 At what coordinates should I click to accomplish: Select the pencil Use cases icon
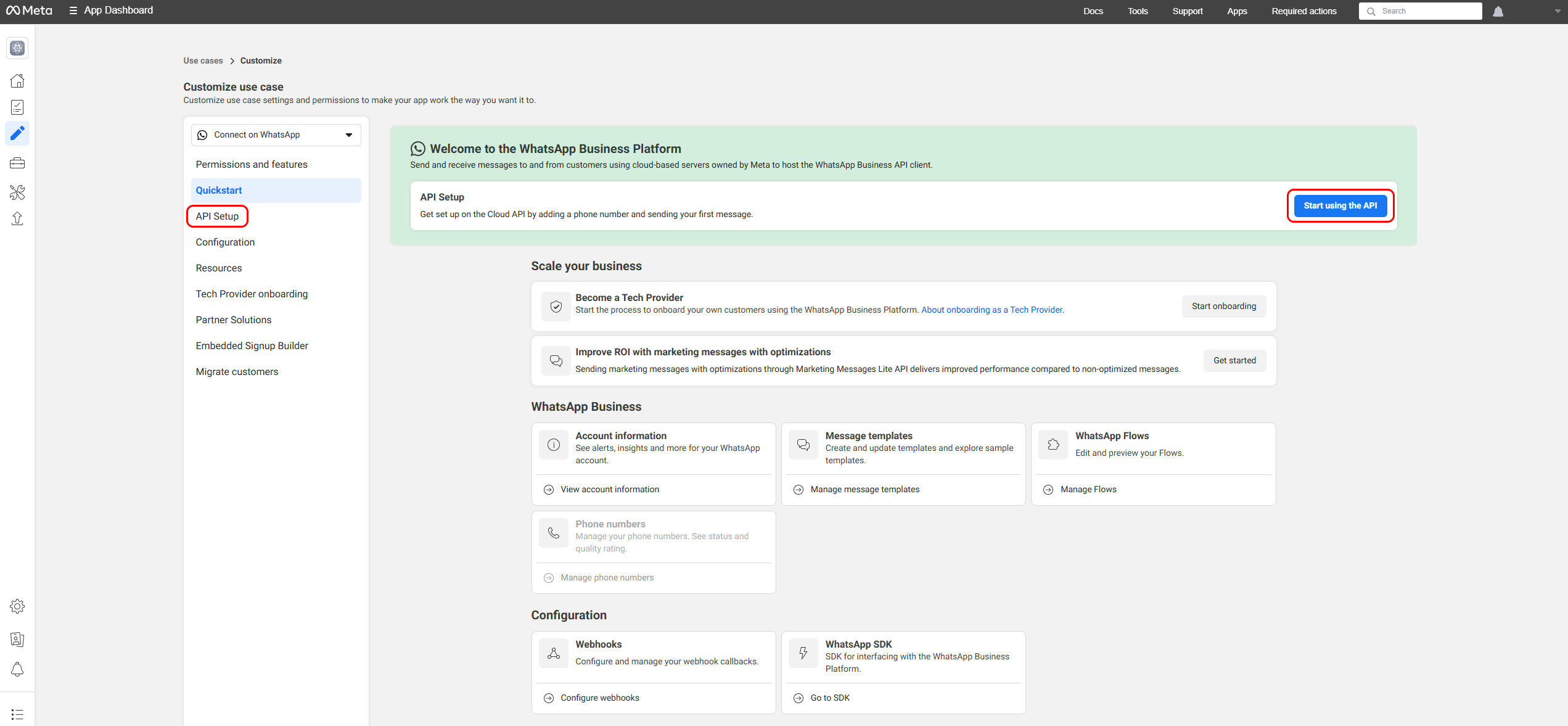17,133
